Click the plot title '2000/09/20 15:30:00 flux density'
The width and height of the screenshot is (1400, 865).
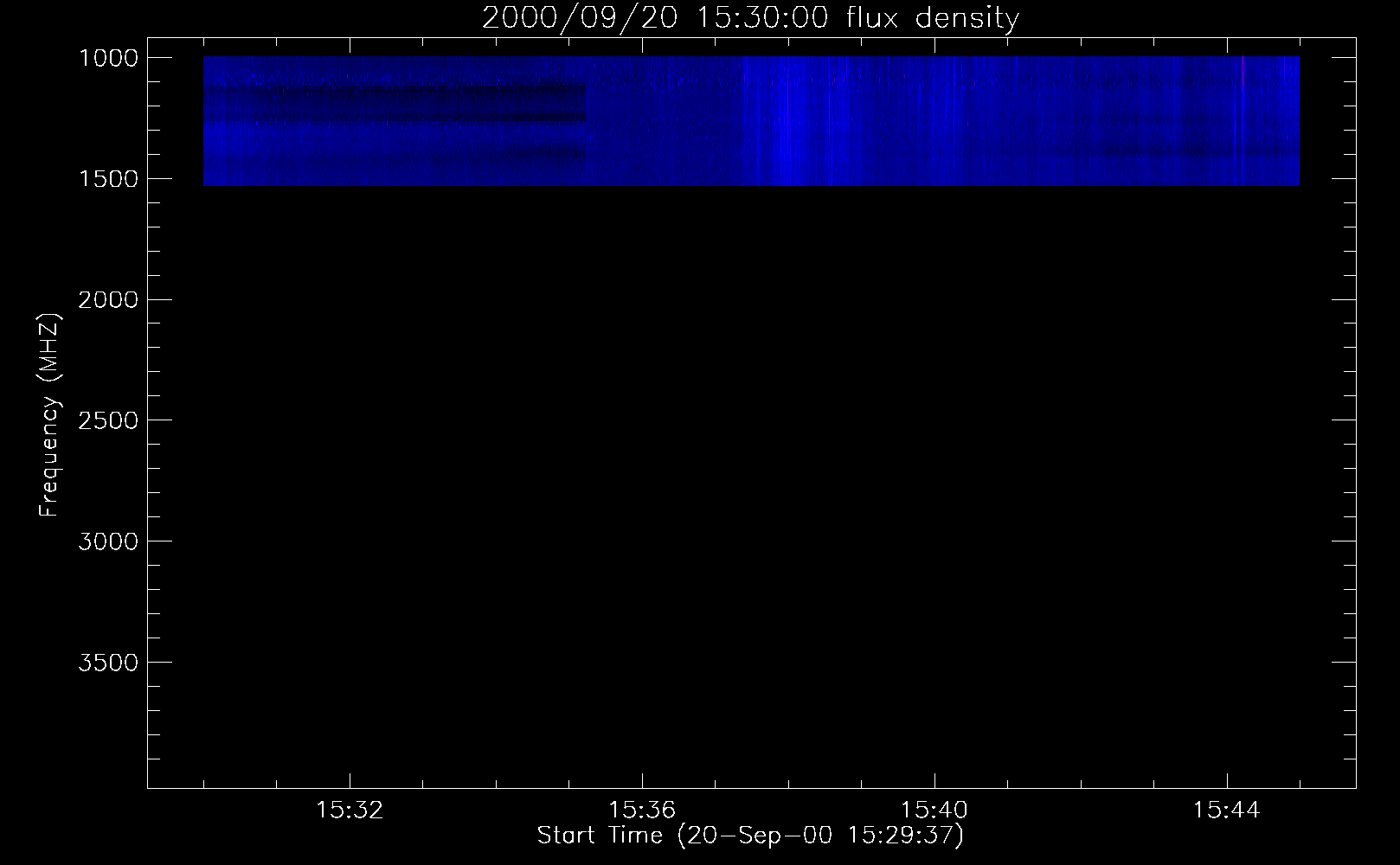coord(750,18)
